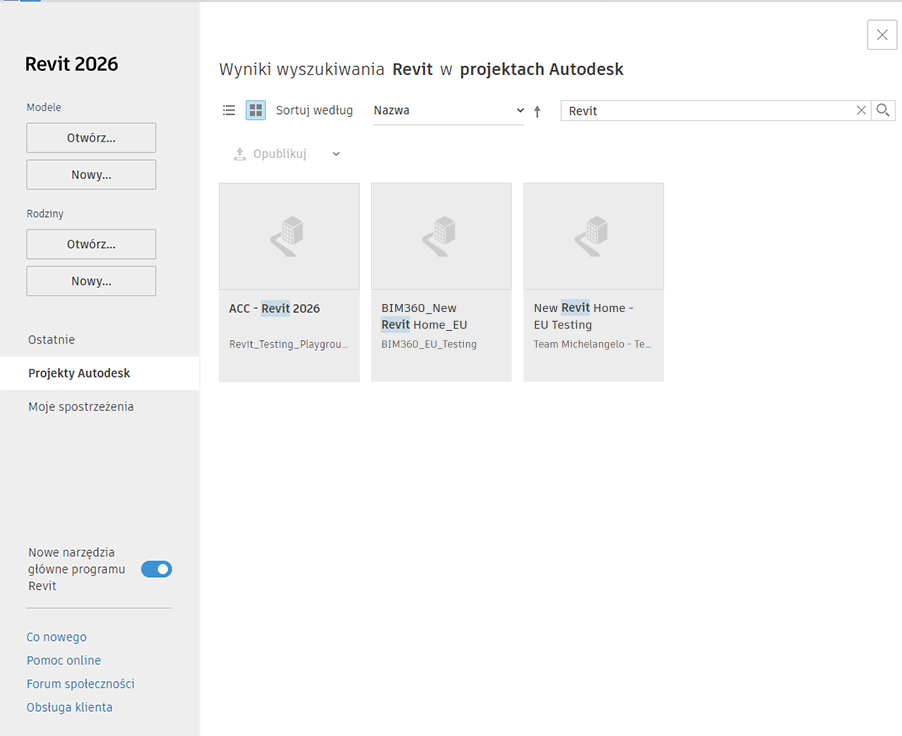Select the Projekty Autodesk tab

[x=100, y=373]
